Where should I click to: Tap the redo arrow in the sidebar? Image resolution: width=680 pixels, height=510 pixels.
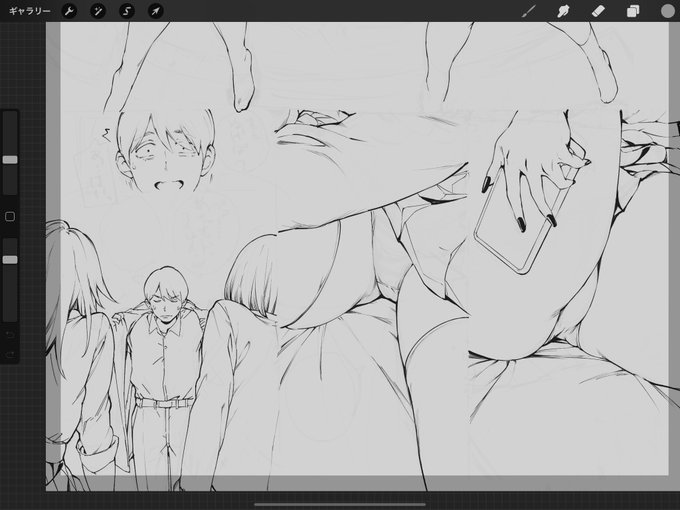point(10,355)
